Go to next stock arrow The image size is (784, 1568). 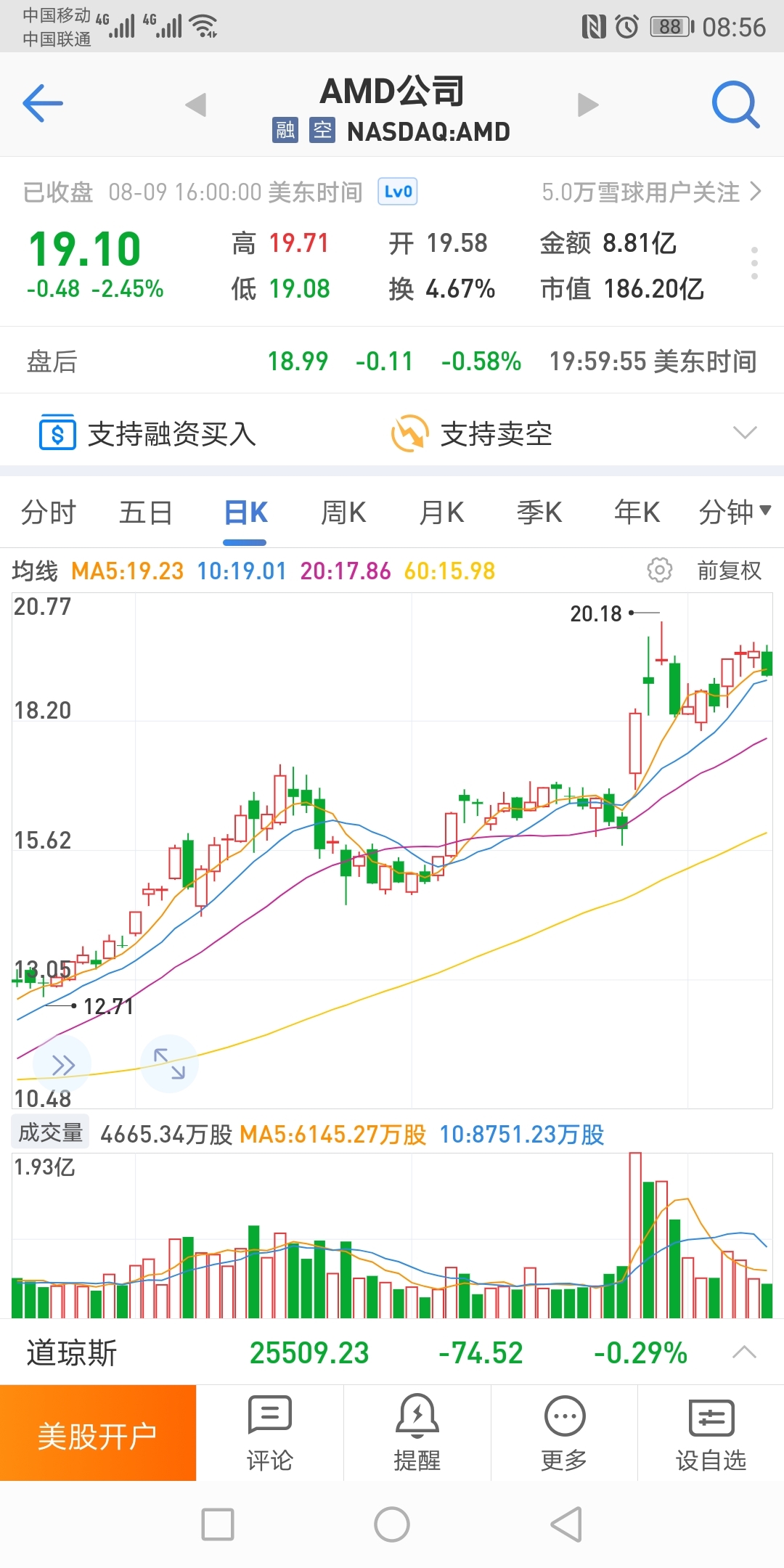pyautogui.click(x=588, y=105)
